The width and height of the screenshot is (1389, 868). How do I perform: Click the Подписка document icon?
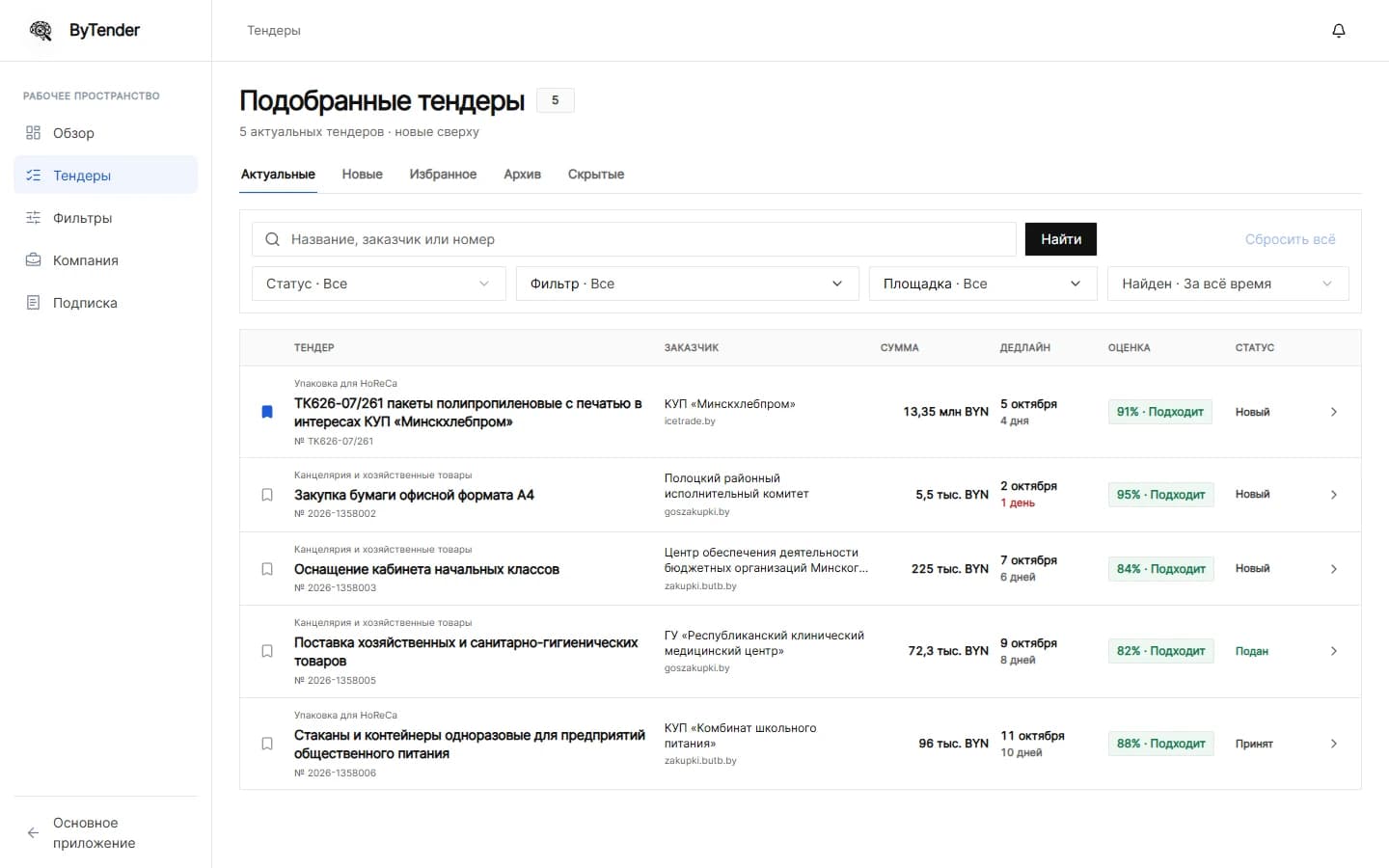(x=34, y=303)
